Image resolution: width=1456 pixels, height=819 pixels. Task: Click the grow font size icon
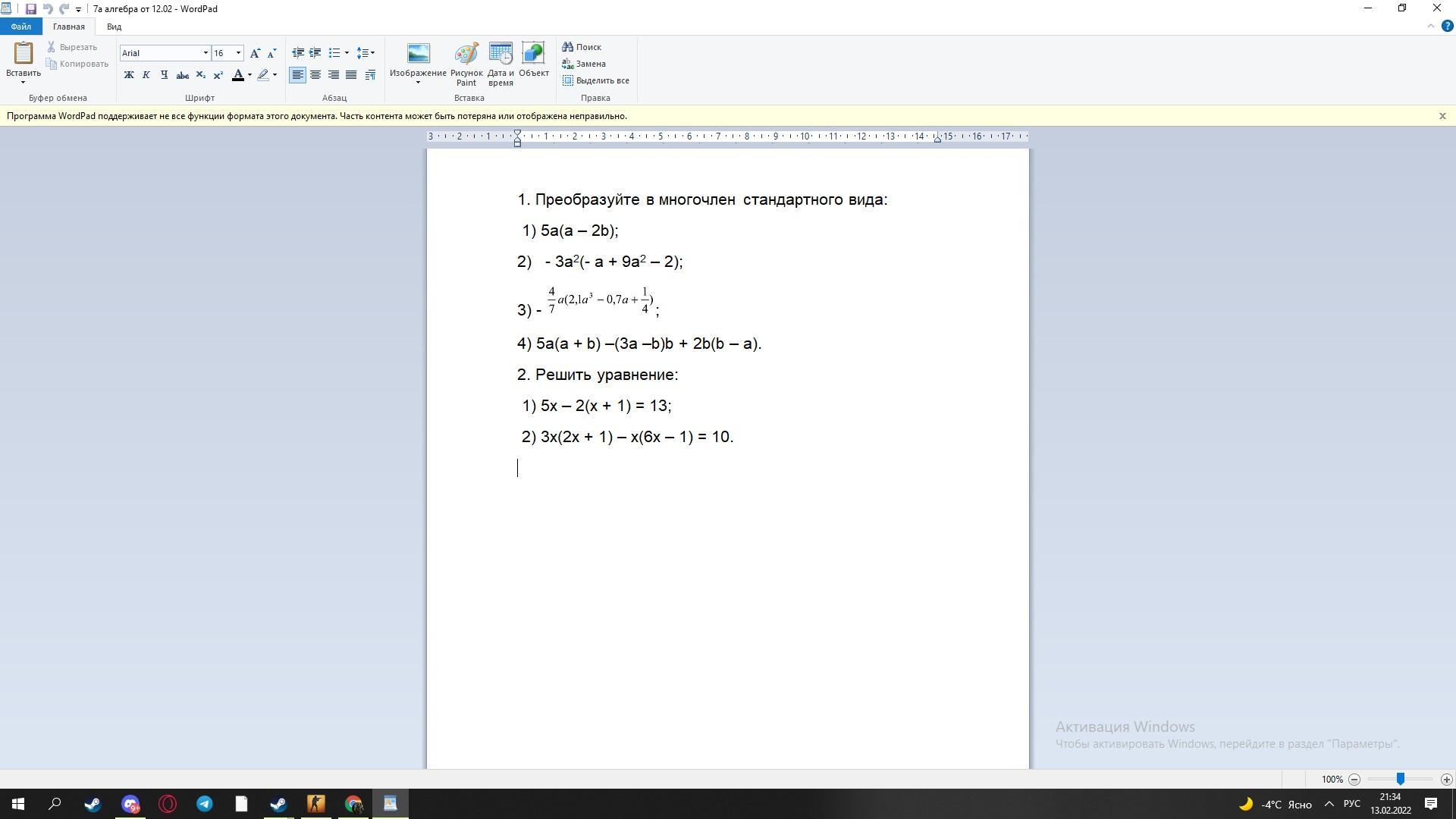coord(256,53)
